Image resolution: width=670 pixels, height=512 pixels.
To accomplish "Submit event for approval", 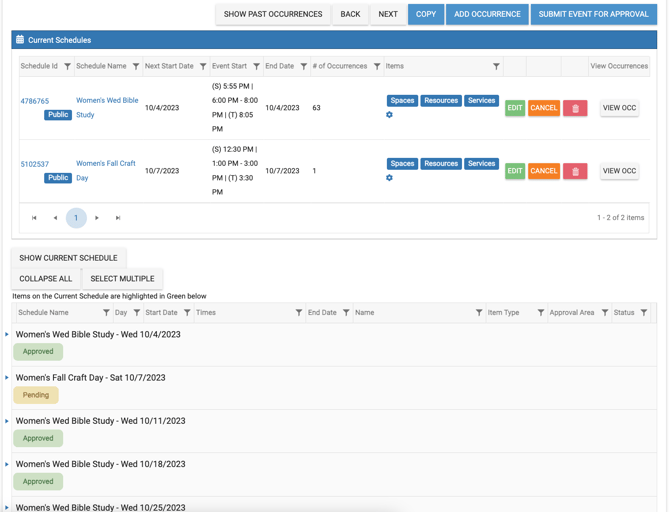I will (593, 14).
